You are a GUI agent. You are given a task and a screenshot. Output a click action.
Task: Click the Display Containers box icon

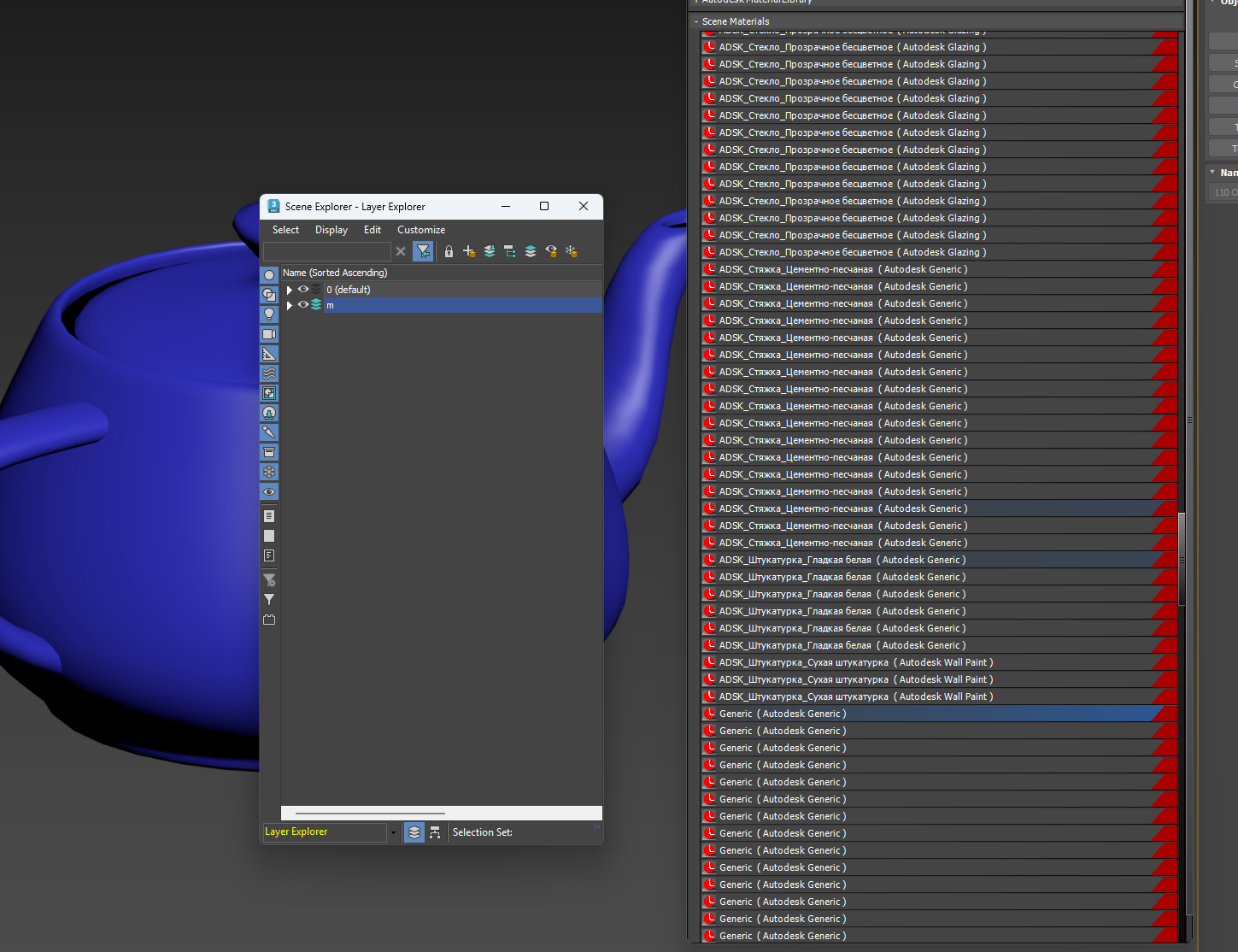click(269, 452)
